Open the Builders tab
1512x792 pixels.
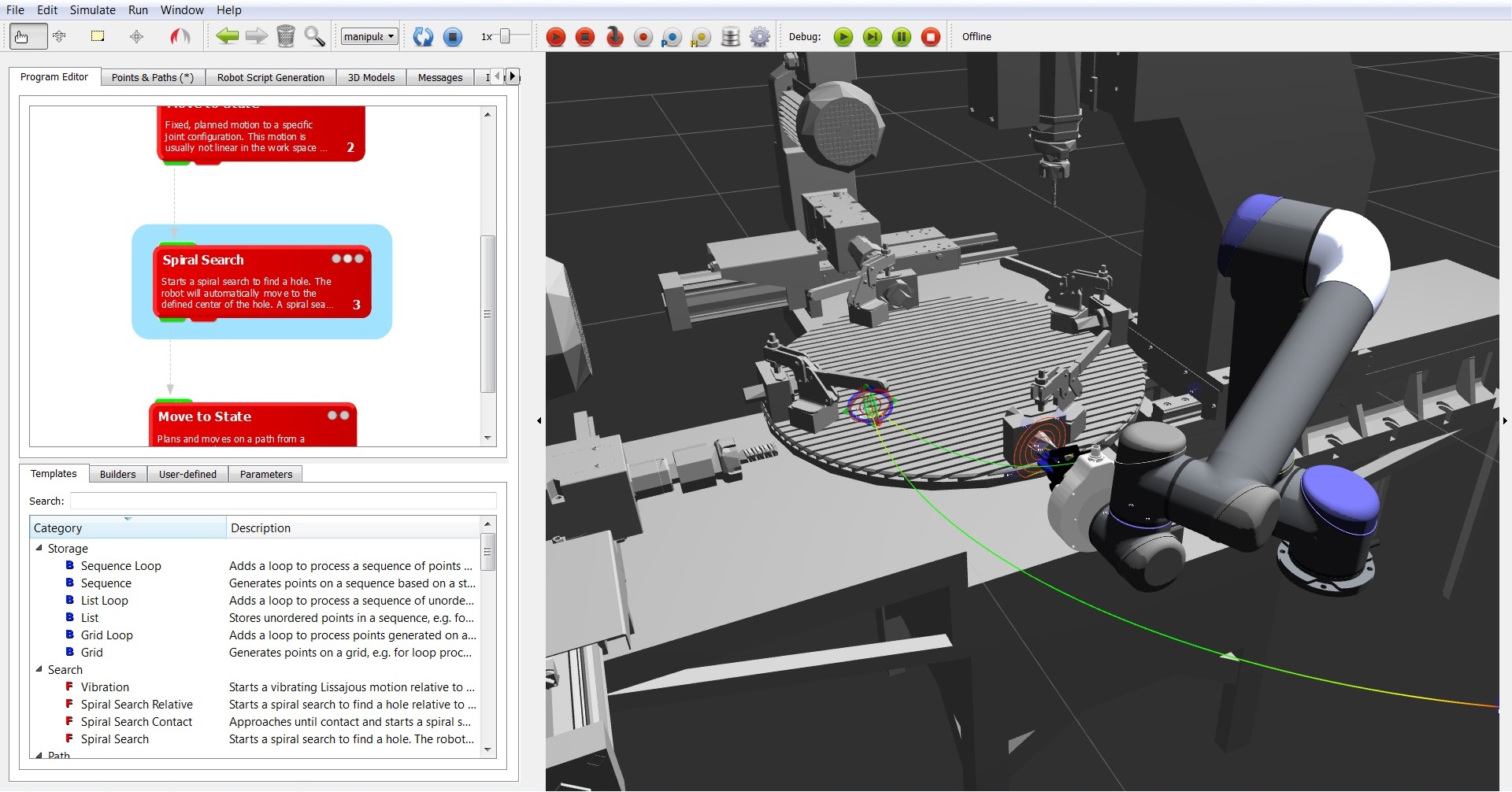coord(118,474)
